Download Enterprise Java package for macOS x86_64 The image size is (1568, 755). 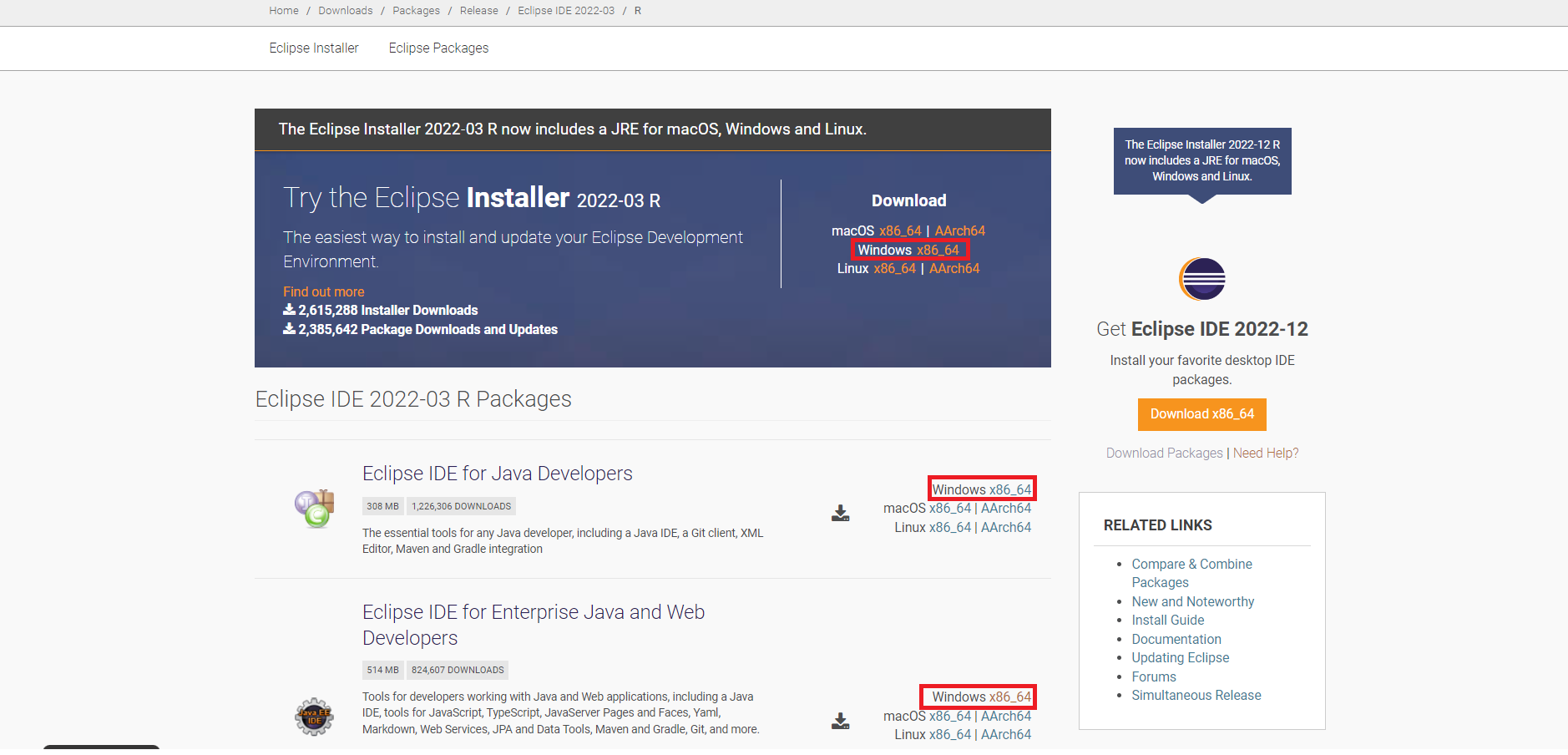point(950,716)
